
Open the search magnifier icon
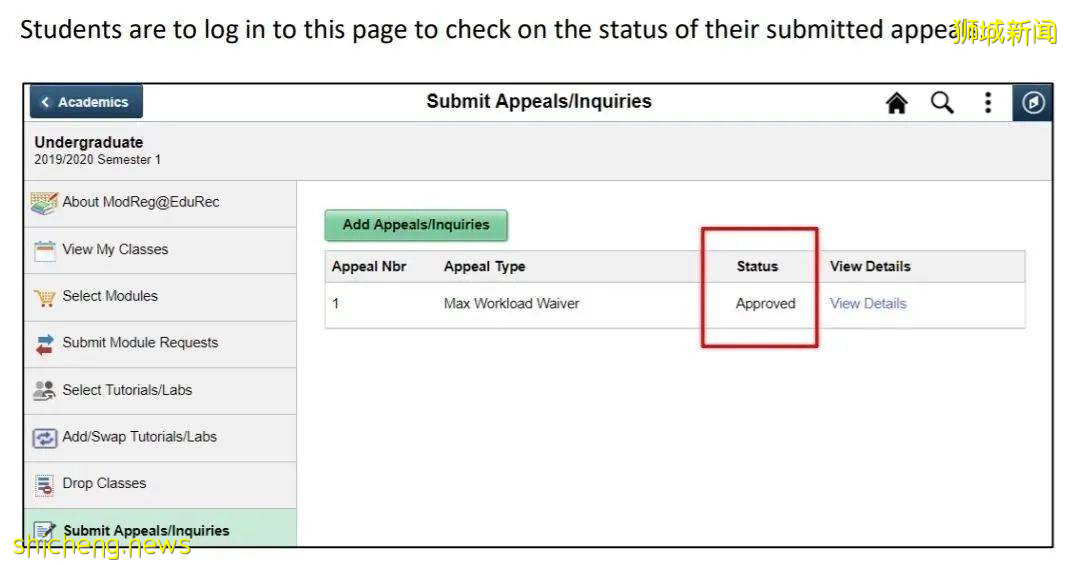coord(942,103)
